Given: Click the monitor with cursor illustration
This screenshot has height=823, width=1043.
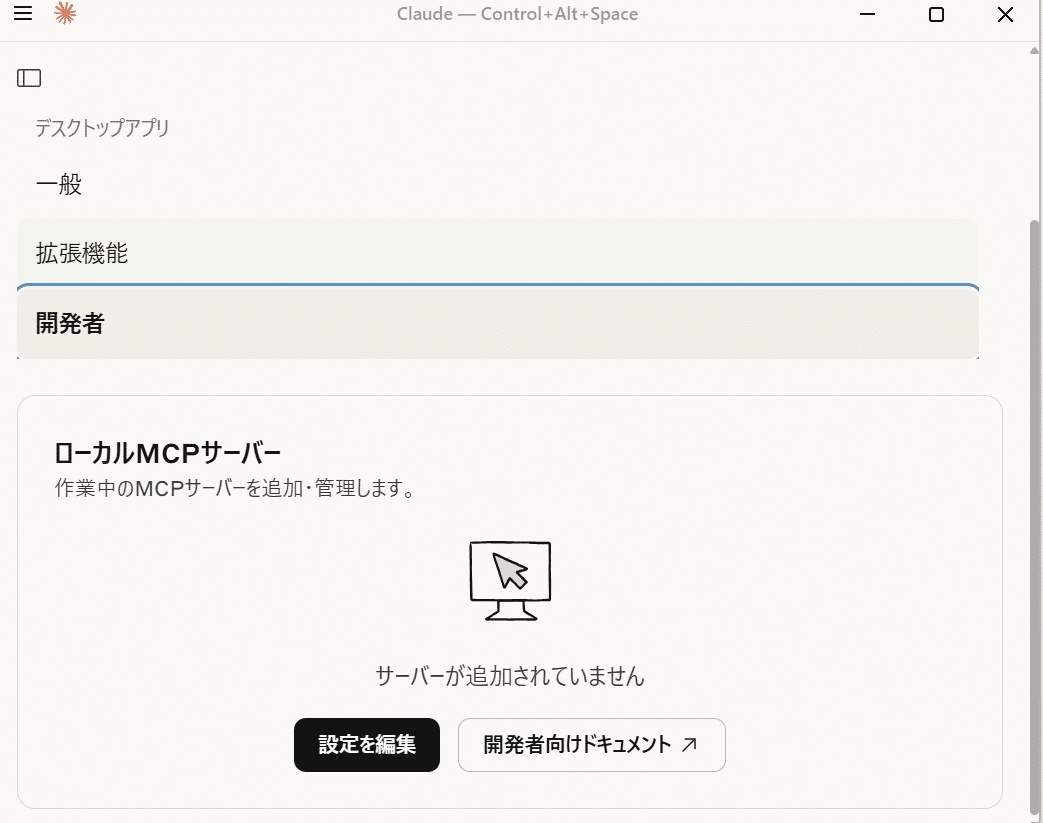Looking at the screenshot, I should pos(510,581).
